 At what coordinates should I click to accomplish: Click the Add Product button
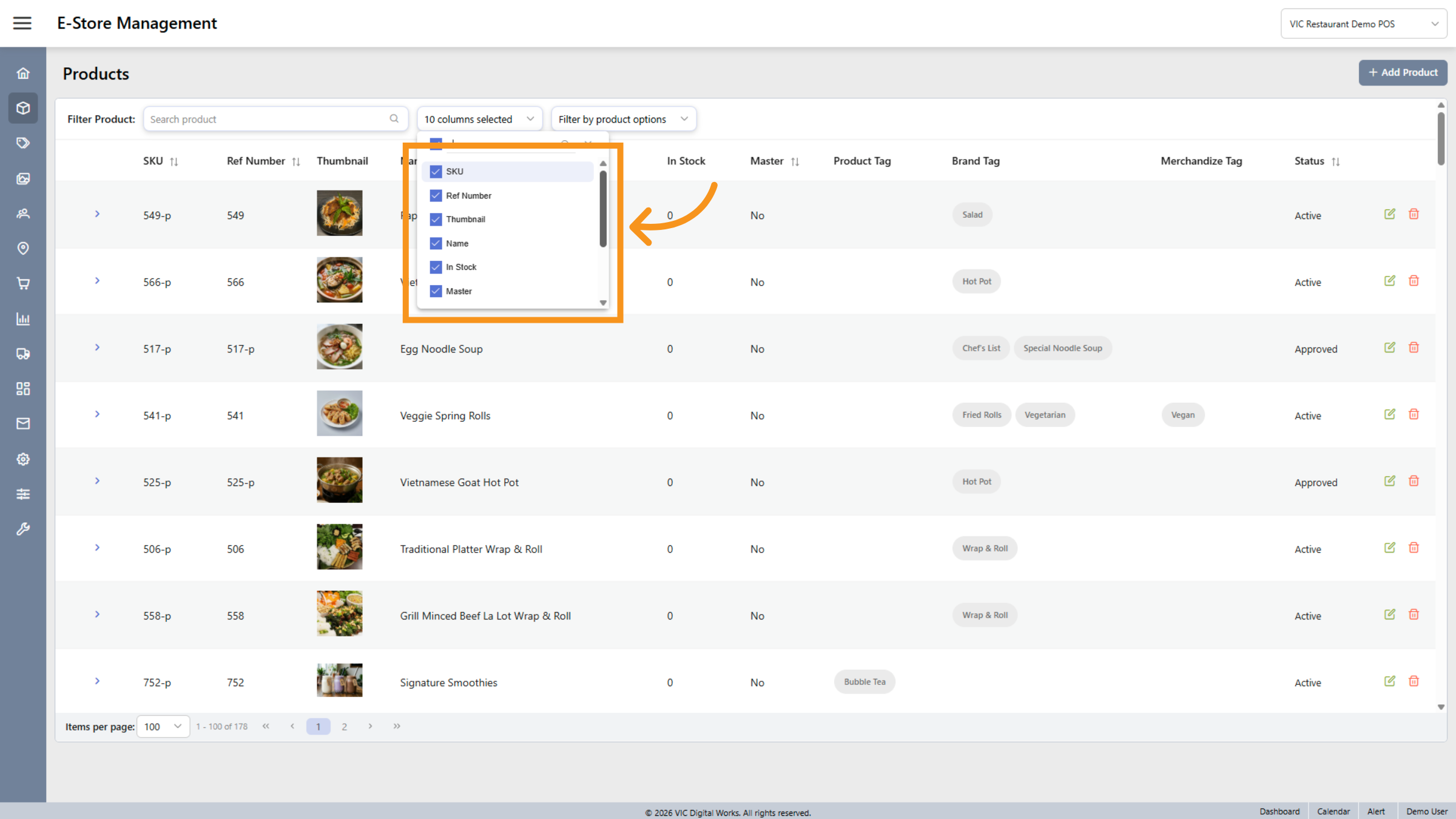tap(1403, 72)
